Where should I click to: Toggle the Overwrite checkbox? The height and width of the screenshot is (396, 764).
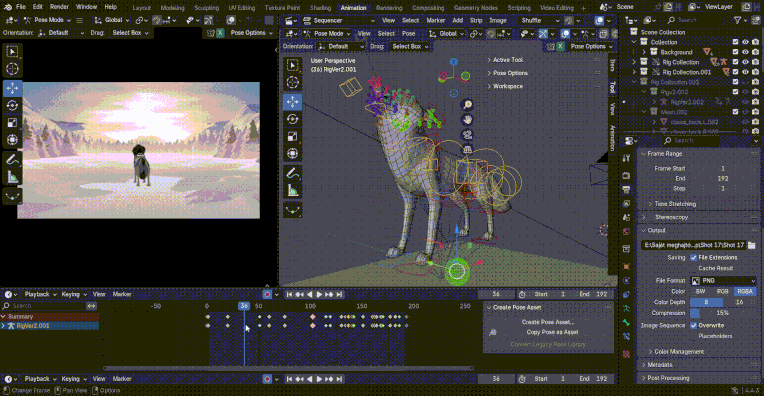coord(693,325)
